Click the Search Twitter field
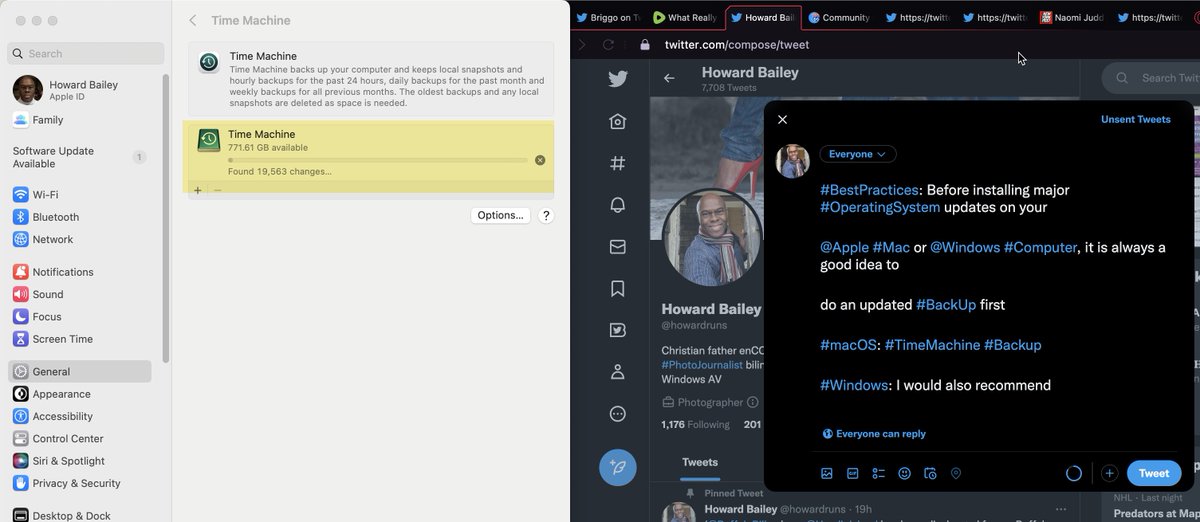This screenshot has height=522, width=1200. pyautogui.click(x=1150, y=78)
